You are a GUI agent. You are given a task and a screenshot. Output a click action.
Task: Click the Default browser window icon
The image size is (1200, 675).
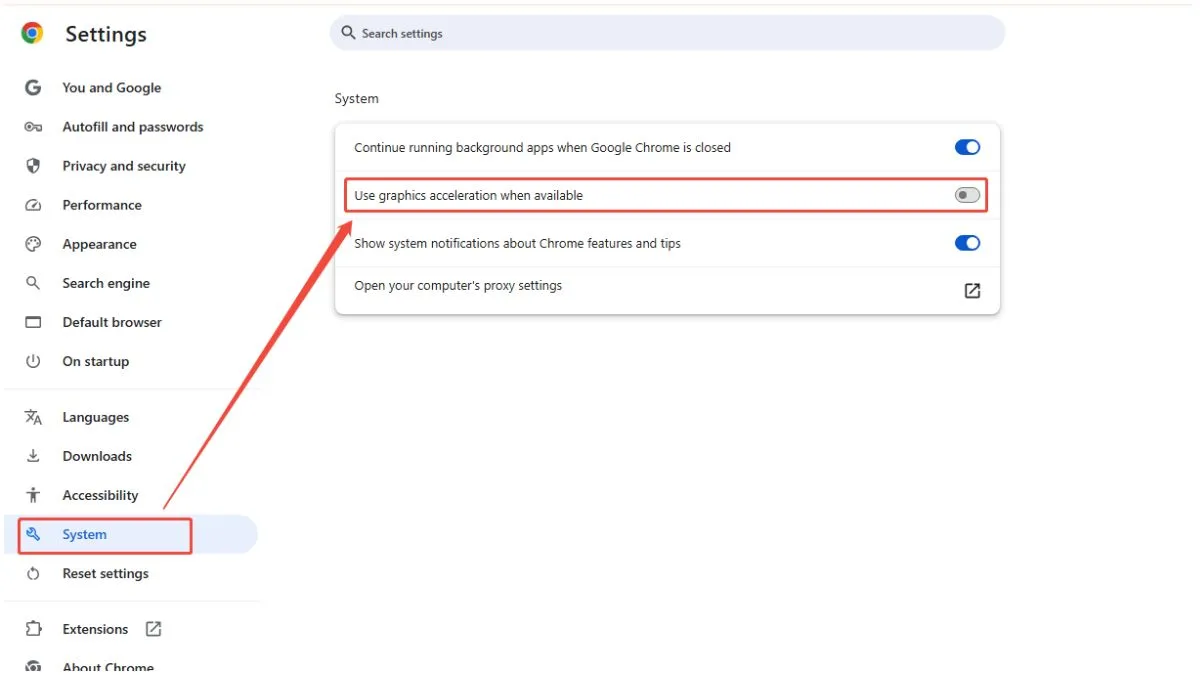[33, 322]
